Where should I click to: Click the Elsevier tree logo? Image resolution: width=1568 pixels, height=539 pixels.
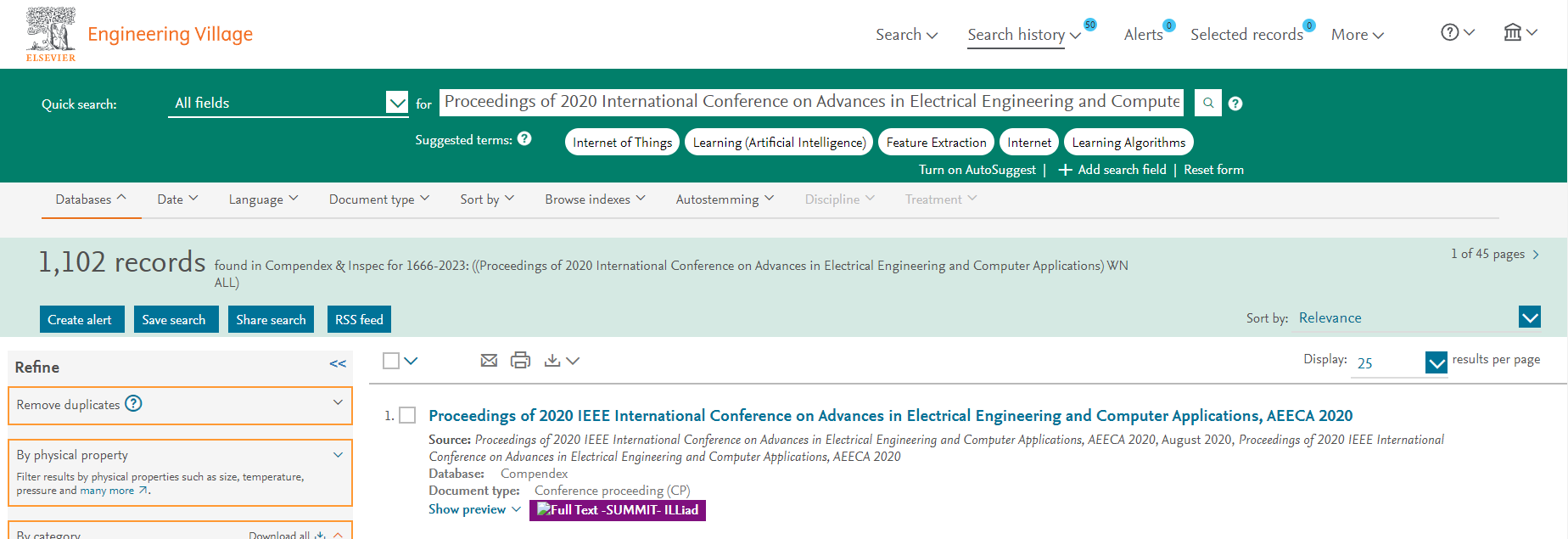tap(51, 34)
